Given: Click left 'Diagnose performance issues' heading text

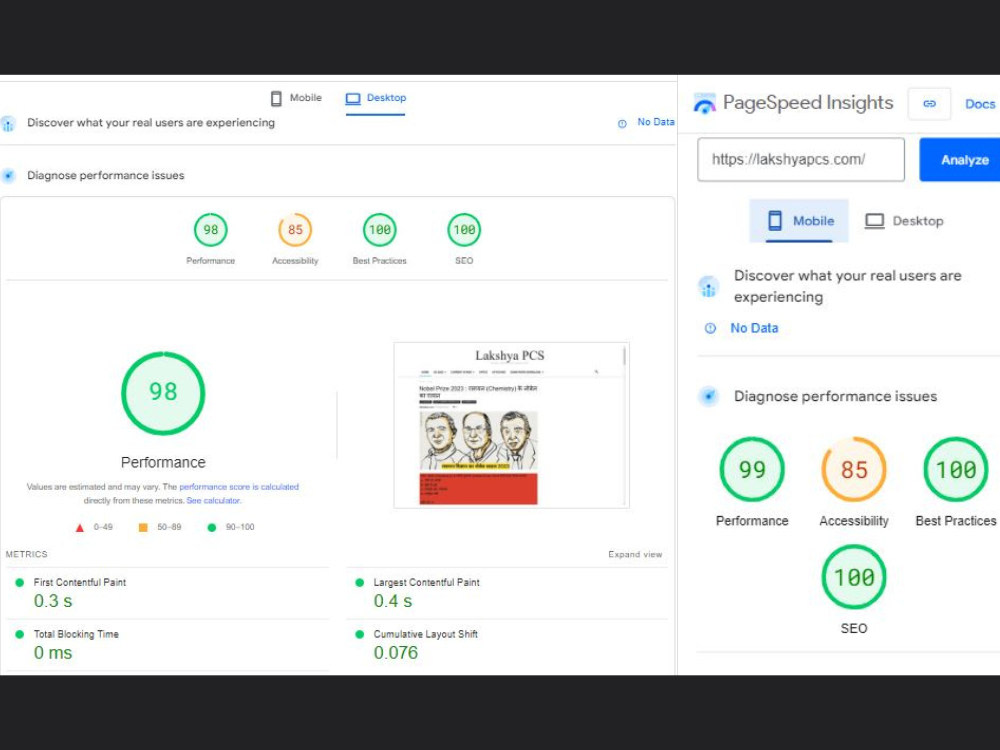Looking at the screenshot, I should (x=105, y=175).
